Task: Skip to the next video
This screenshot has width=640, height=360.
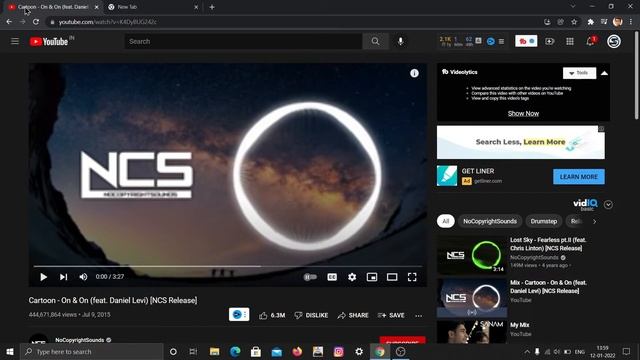Action: click(x=63, y=277)
